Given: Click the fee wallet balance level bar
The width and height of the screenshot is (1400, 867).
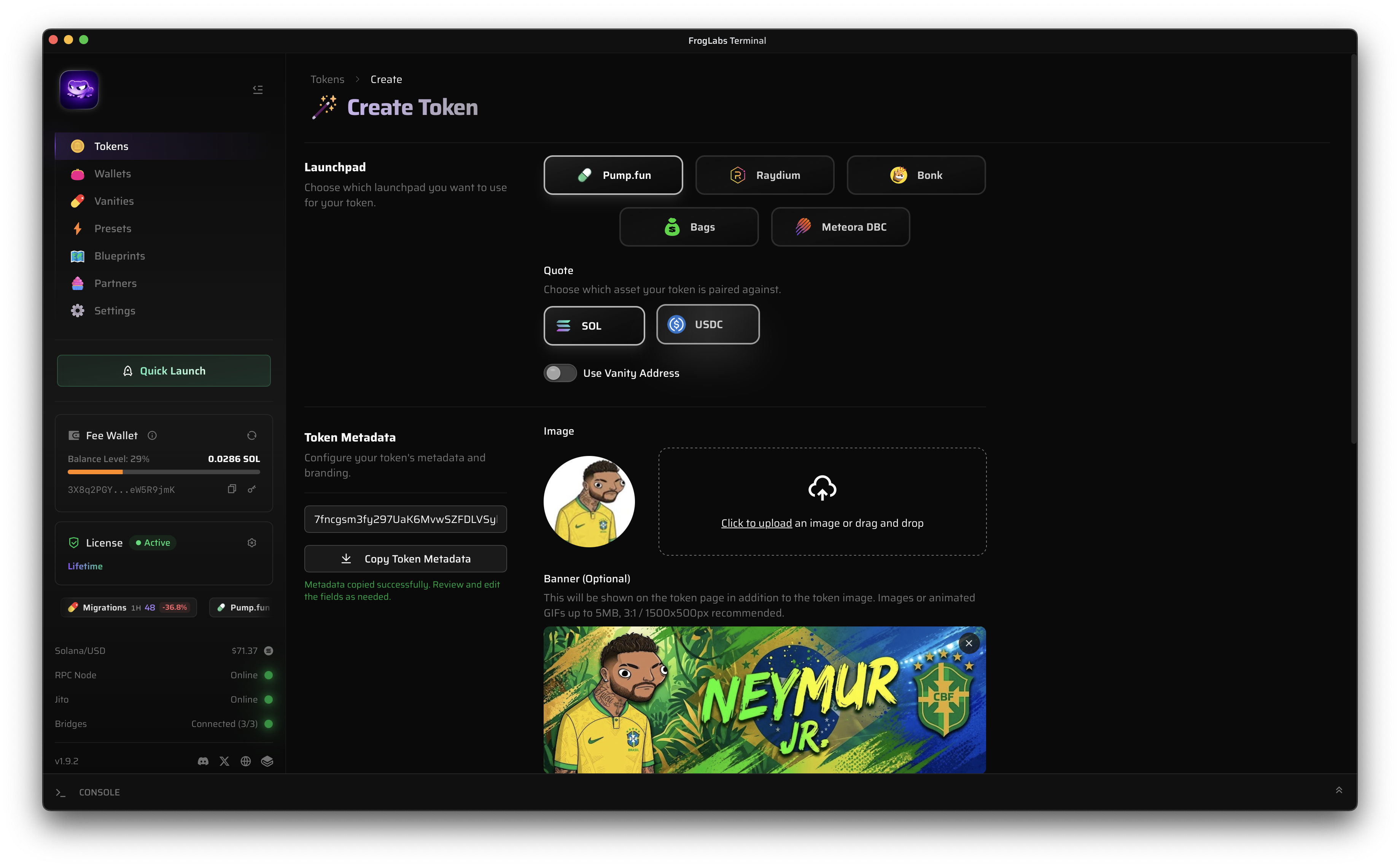Looking at the screenshot, I should [x=164, y=472].
